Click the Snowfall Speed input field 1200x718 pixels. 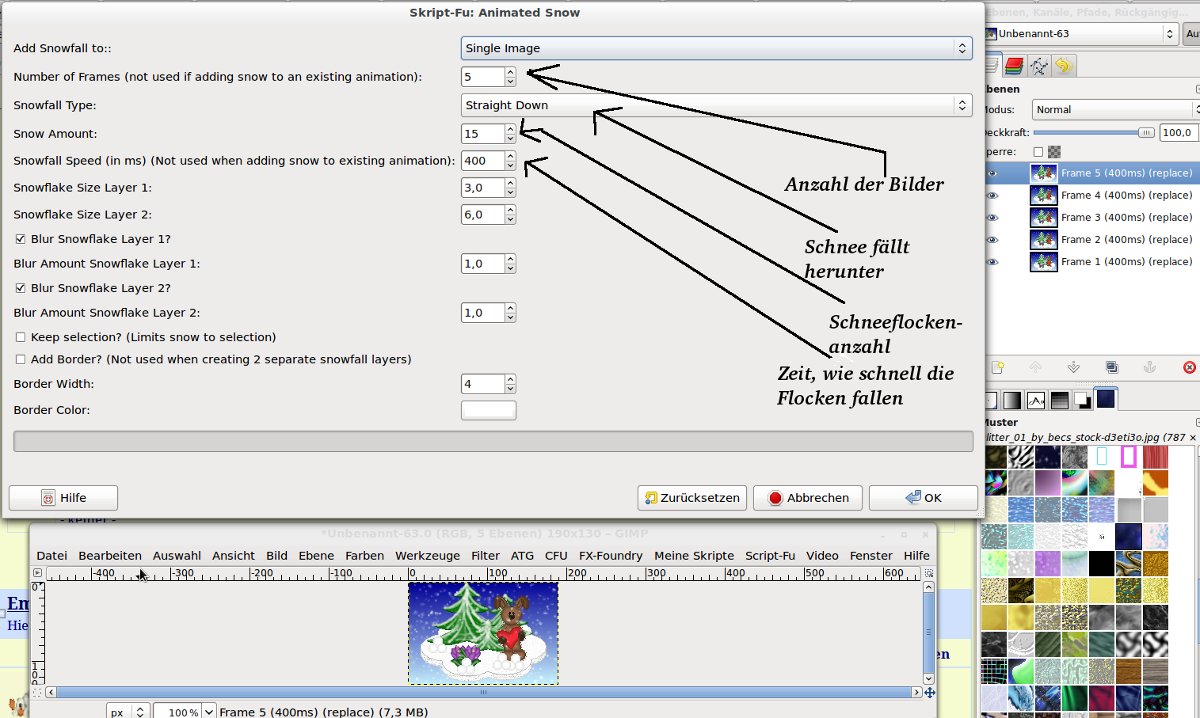click(x=482, y=160)
